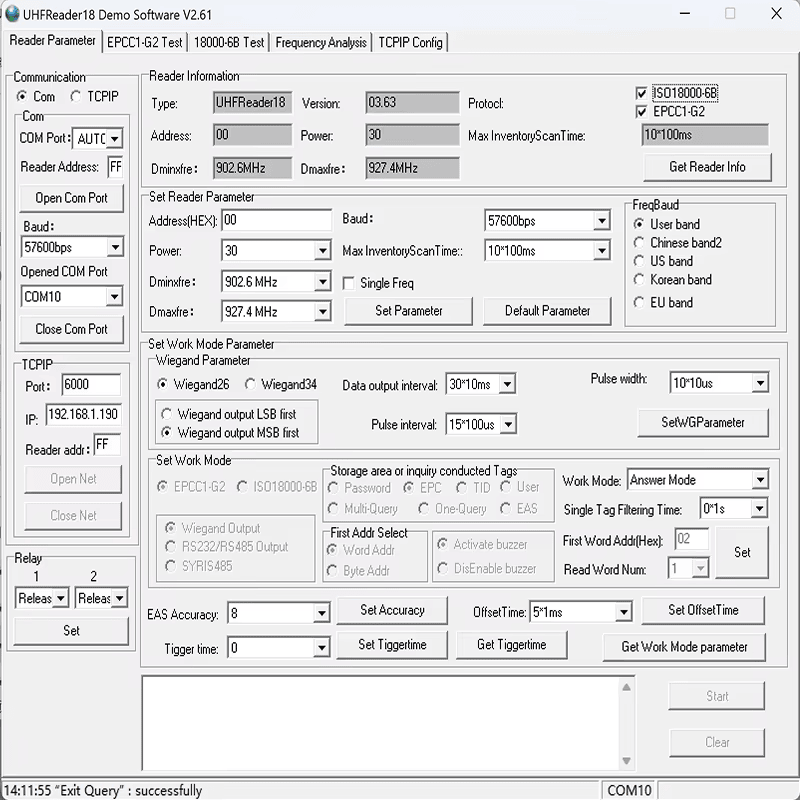Click the Address(HEX) input field

pos(277,220)
